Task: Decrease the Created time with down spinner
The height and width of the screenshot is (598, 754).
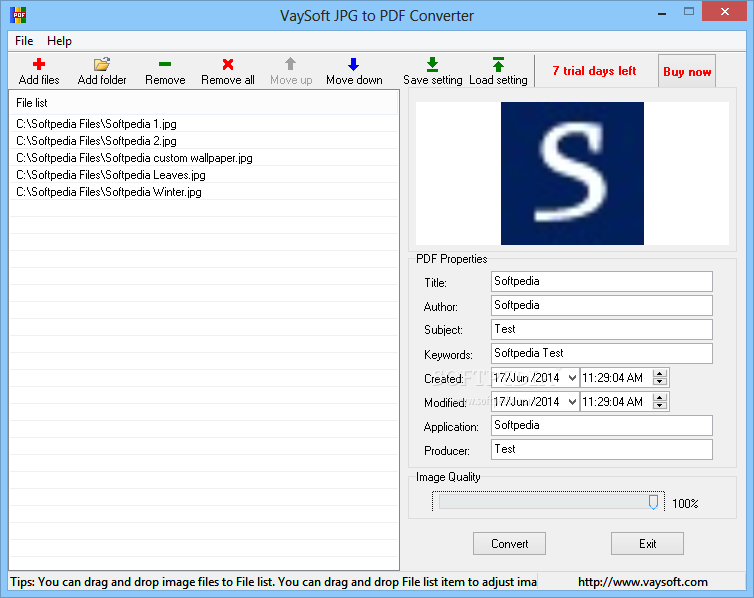Action: [660, 382]
